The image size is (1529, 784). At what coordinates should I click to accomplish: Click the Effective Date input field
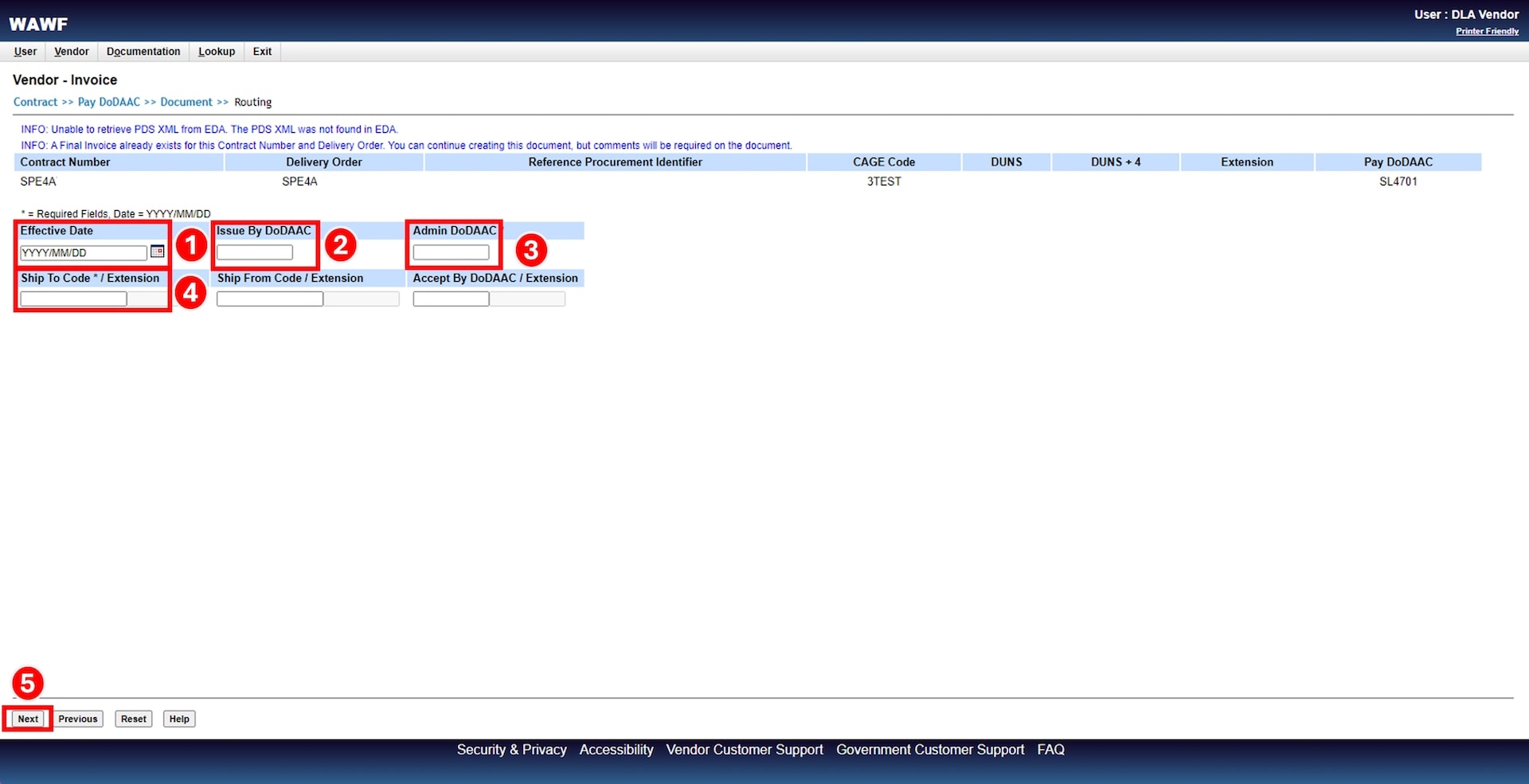click(x=84, y=252)
